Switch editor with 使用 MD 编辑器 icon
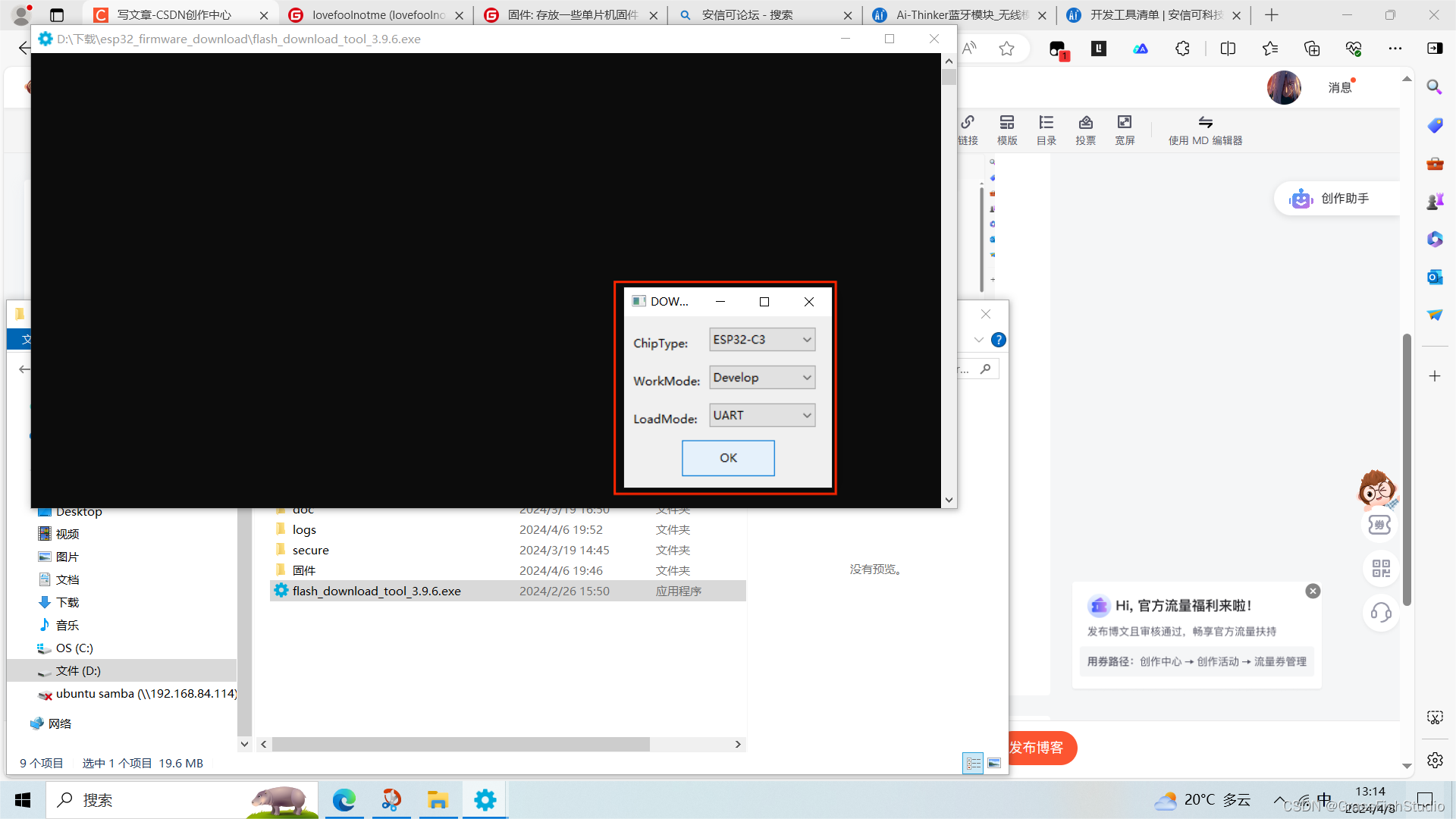This screenshot has height=819, width=1456. (x=1205, y=129)
